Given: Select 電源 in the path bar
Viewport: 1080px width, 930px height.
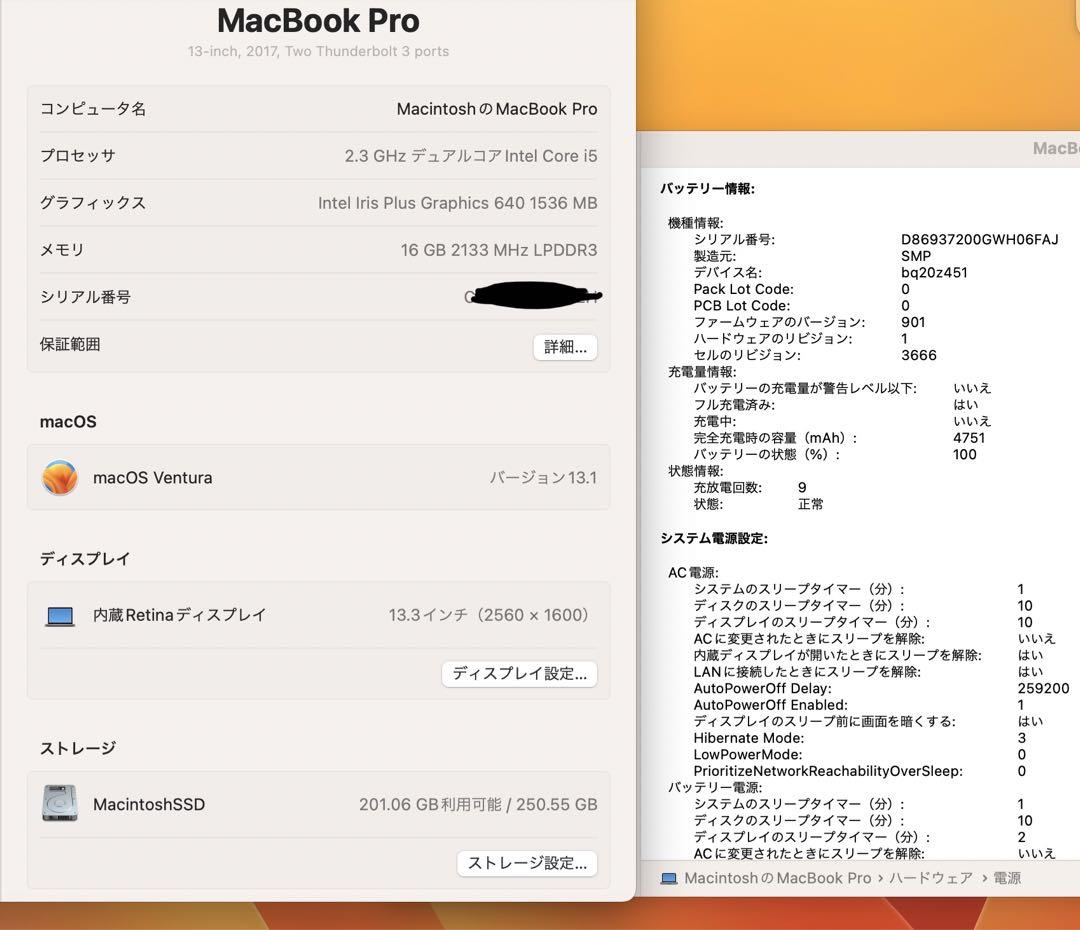Looking at the screenshot, I should point(1007,878).
